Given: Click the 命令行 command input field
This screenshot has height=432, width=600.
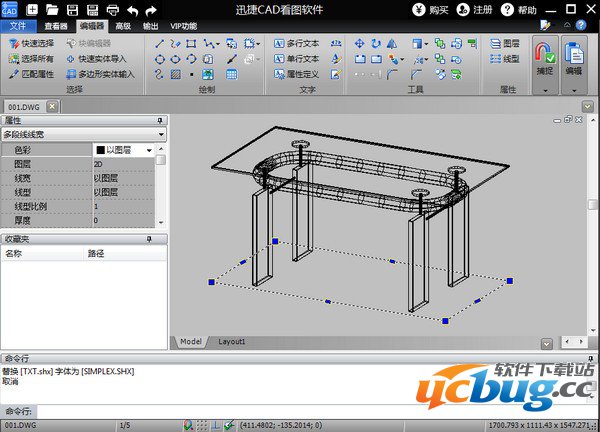Looking at the screenshot, I should pos(300,411).
